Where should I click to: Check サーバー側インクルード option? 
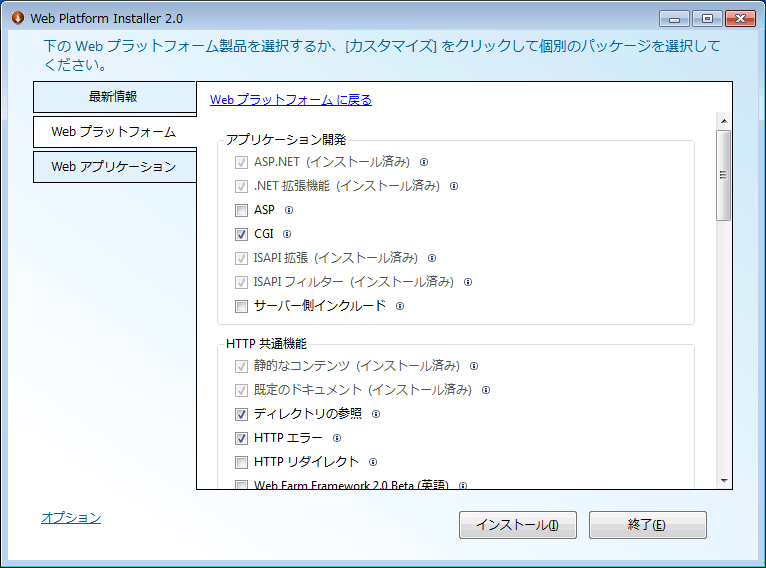coord(241,306)
